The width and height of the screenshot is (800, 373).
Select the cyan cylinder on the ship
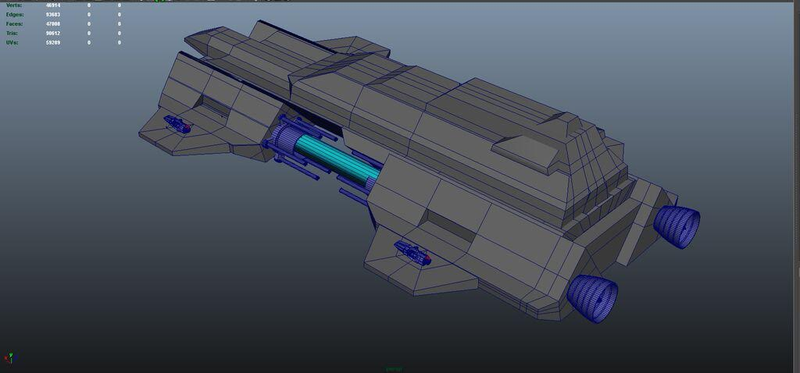(337, 161)
